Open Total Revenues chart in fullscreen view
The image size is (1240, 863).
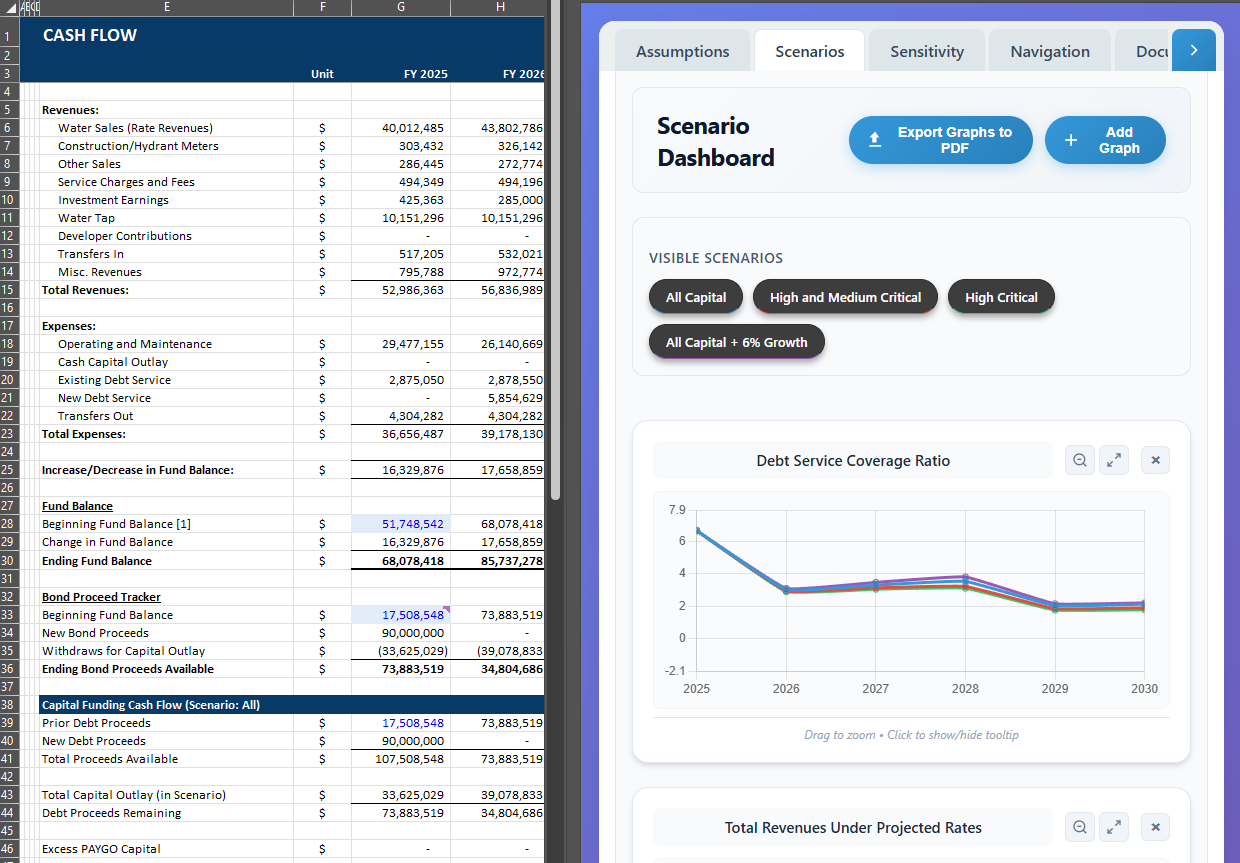[1114, 827]
